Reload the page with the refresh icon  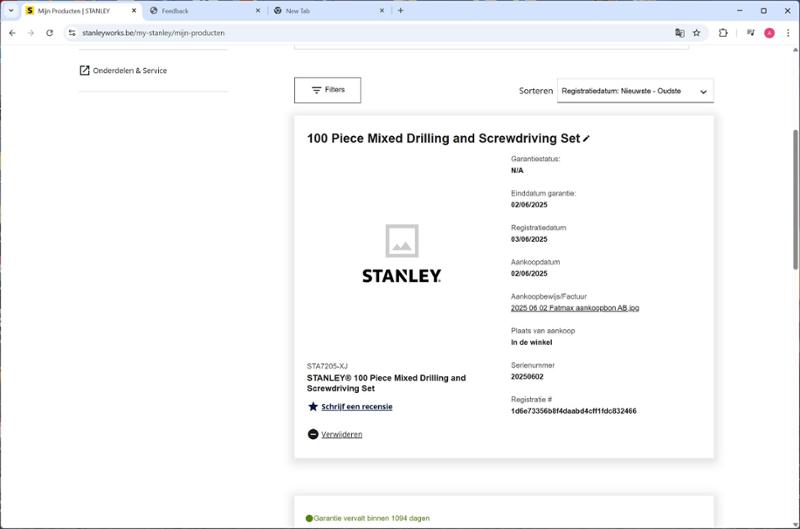[49, 33]
